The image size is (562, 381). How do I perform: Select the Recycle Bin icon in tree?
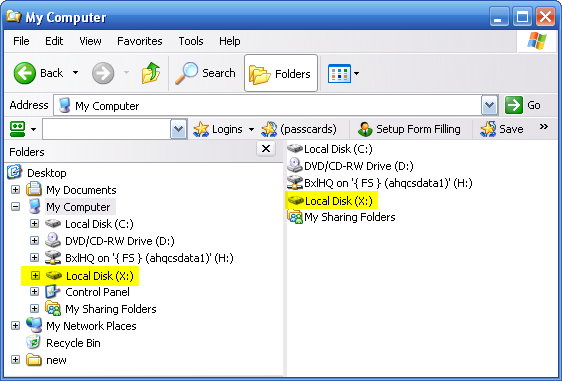click(33, 342)
